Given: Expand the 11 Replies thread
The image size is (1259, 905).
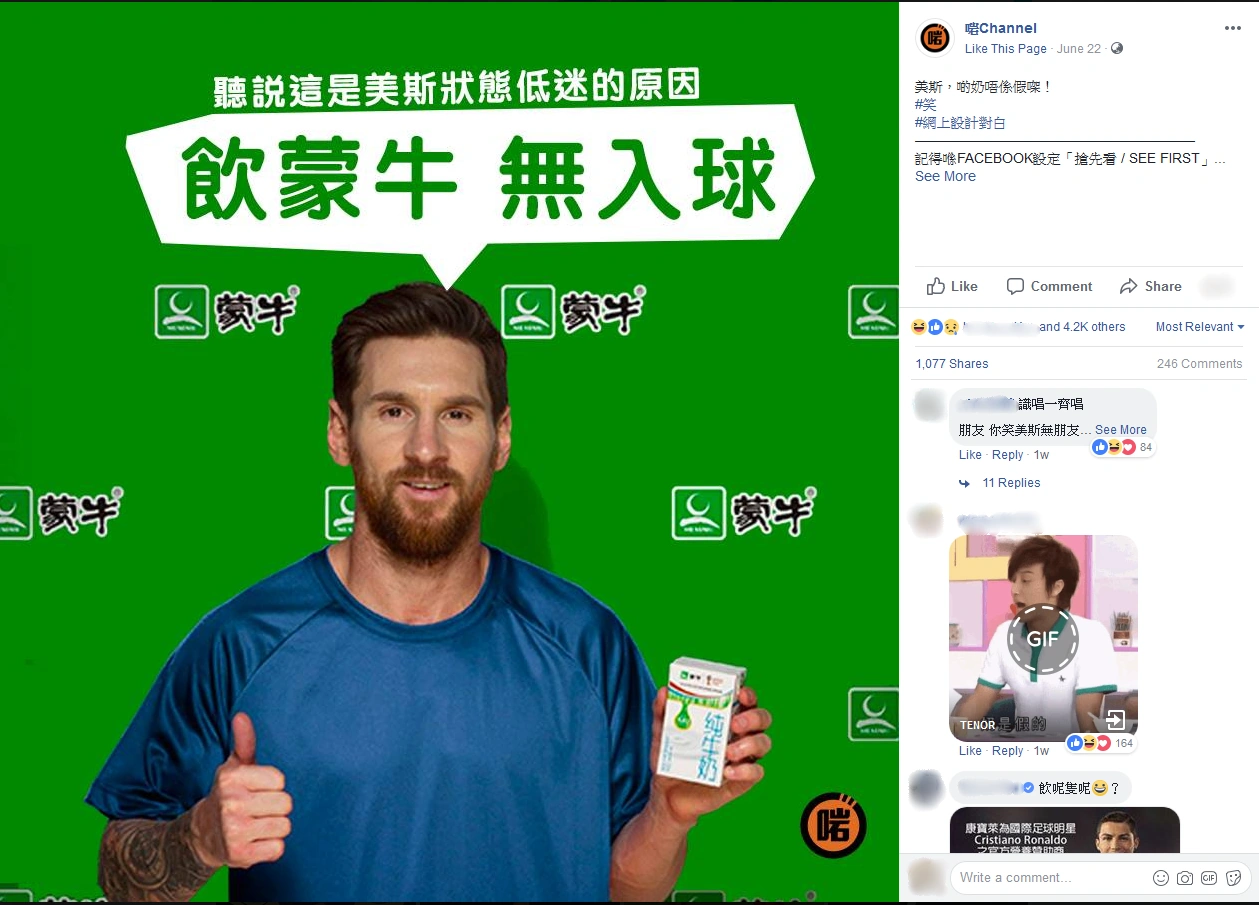Looking at the screenshot, I should coord(1011,483).
